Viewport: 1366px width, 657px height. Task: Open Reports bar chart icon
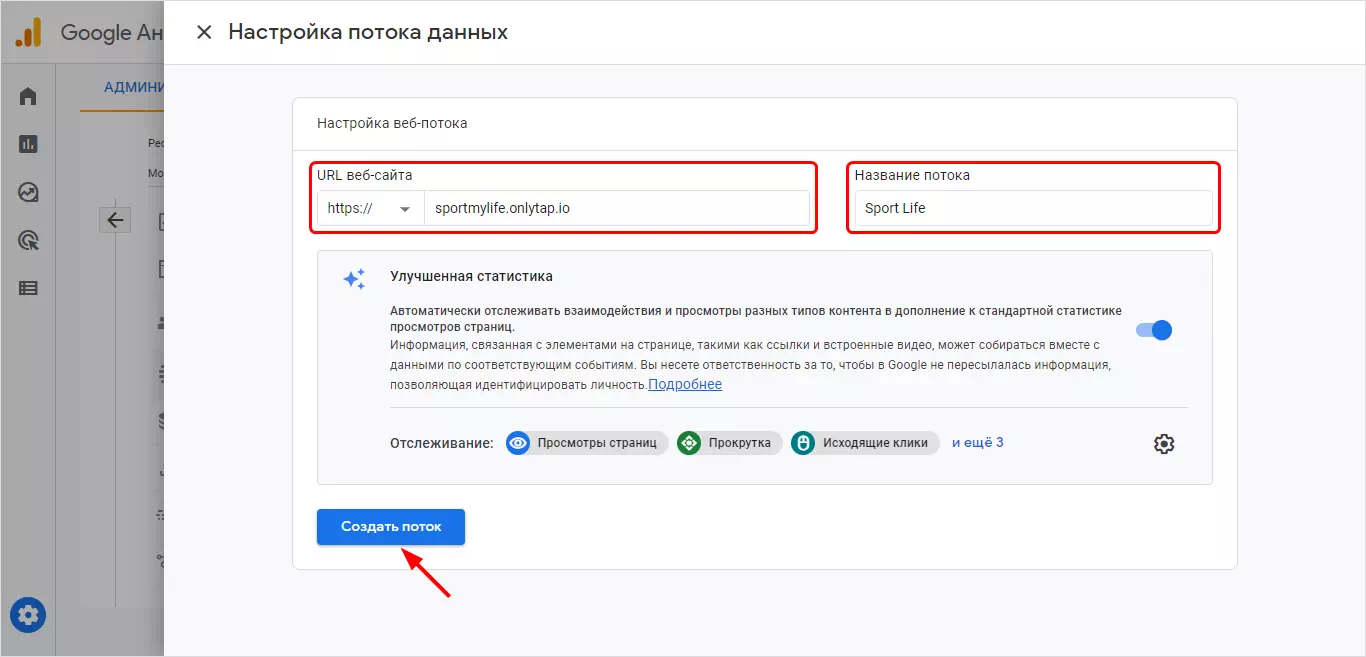click(x=28, y=144)
